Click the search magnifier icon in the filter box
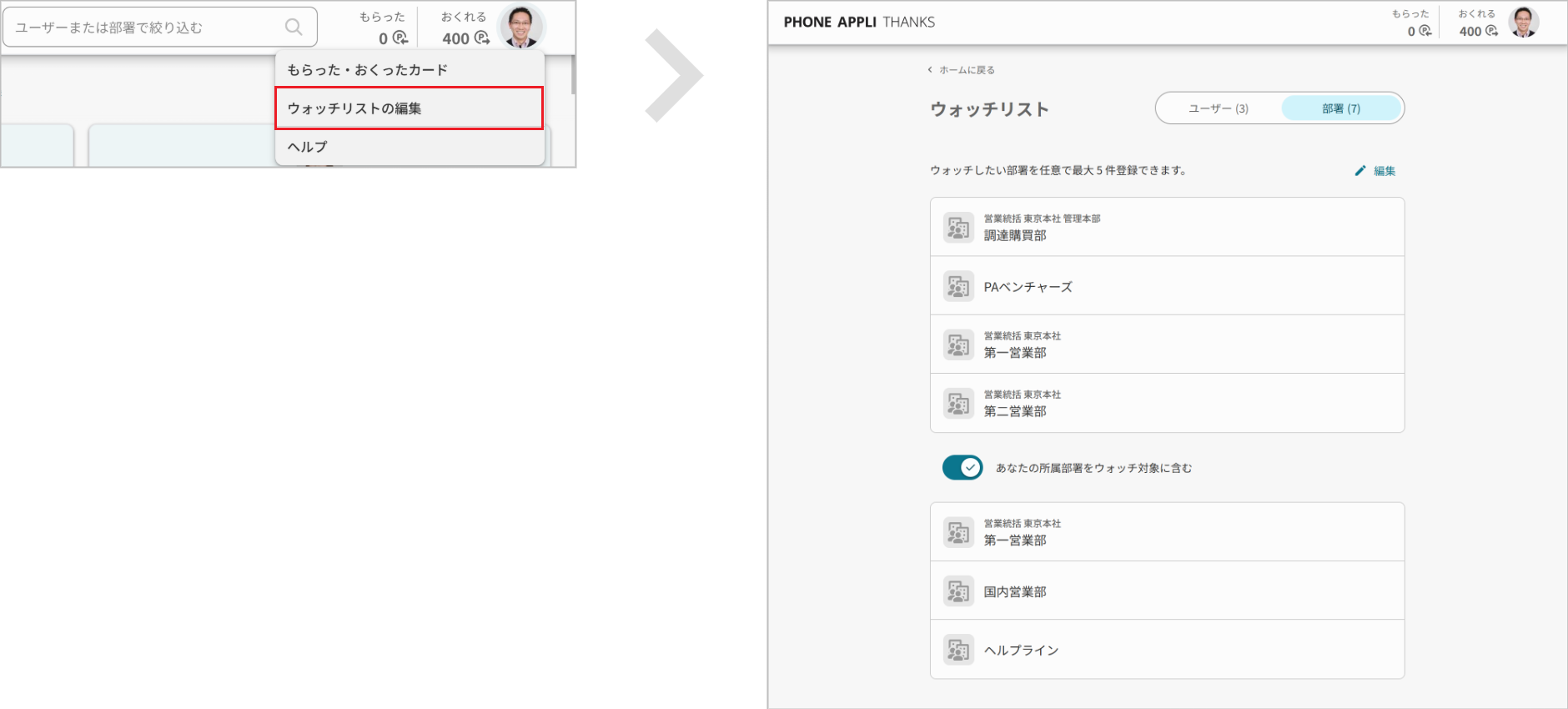 [294, 27]
